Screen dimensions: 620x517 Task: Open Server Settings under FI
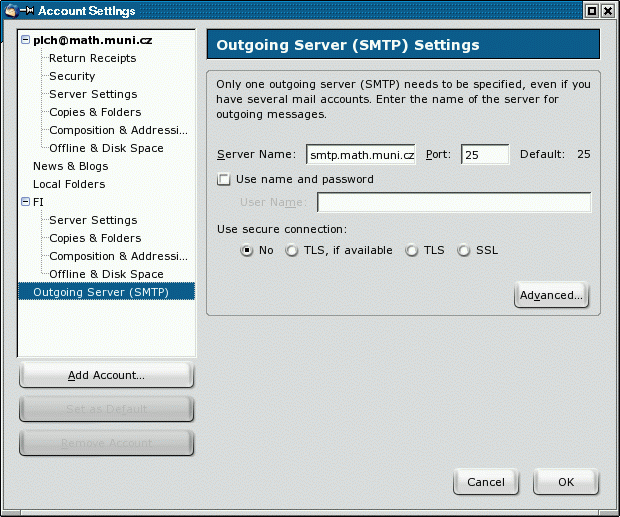coord(93,220)
